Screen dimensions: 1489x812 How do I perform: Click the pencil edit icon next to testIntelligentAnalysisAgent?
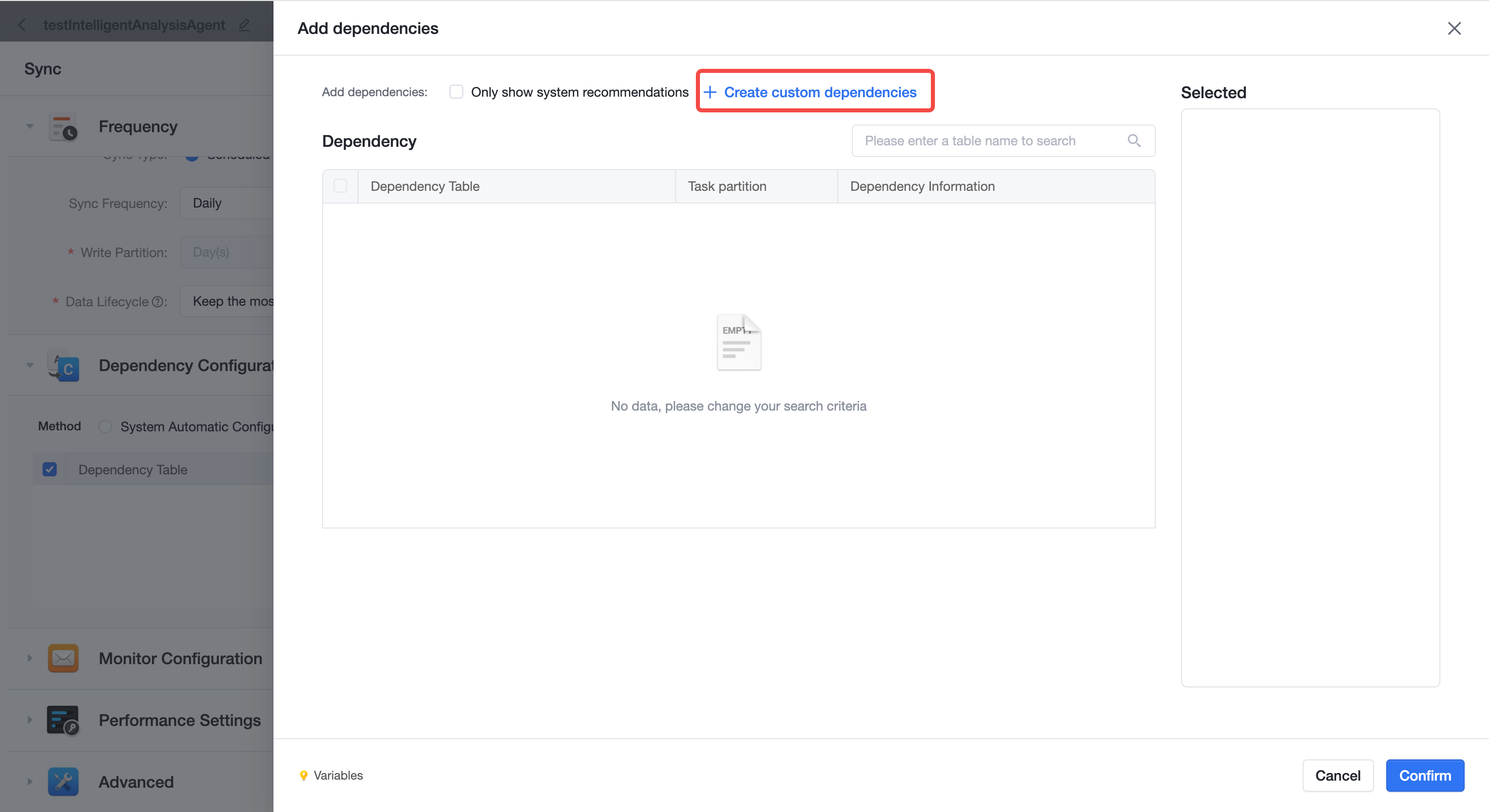(x=245, y=25)
